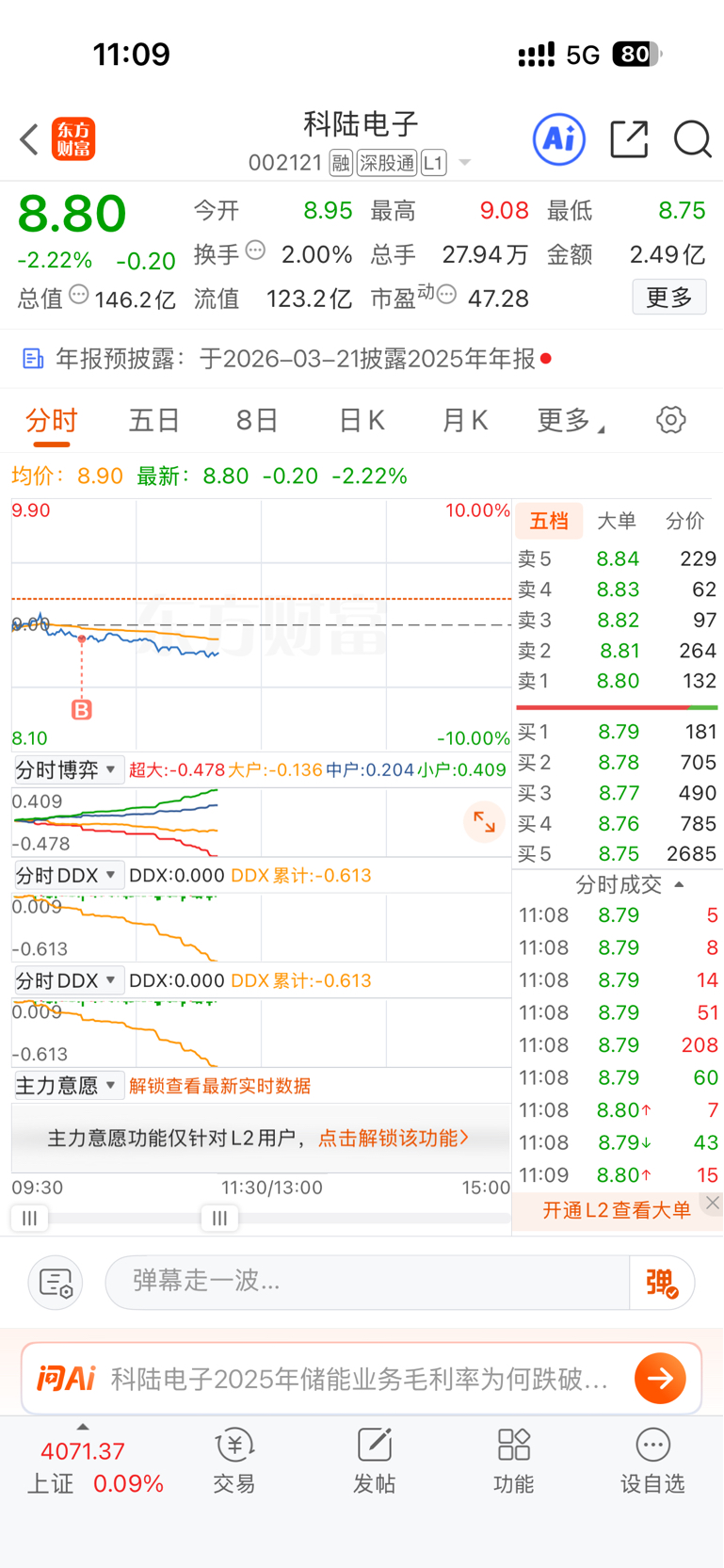The height and width of the screenshot is (1568, 724).
Task: Focus the 弹幕走一波 input field
Action: pos(367,1282)
